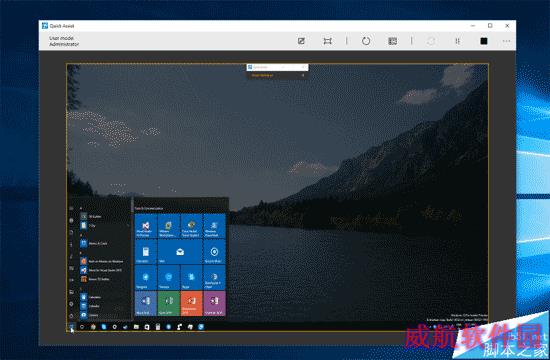Open the green tile in bottom tile row

[x=168, y=304]
